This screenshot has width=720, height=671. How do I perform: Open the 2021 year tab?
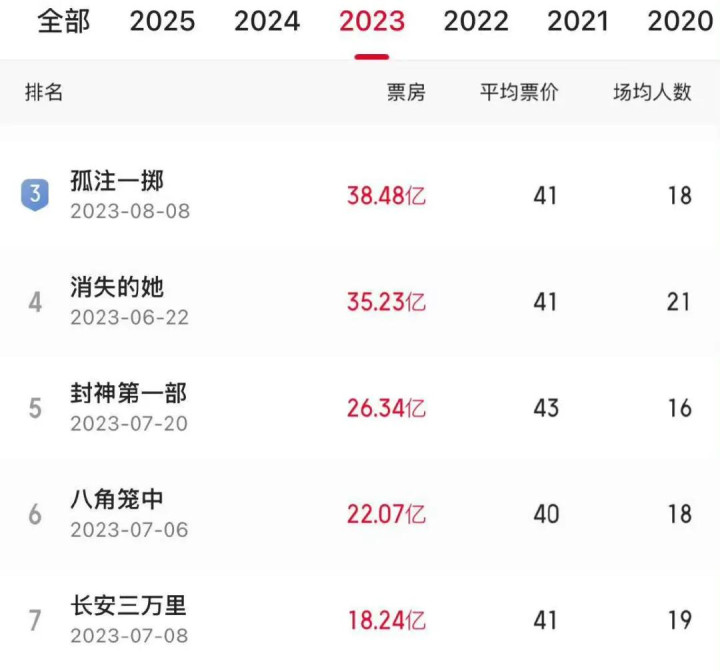578,21
